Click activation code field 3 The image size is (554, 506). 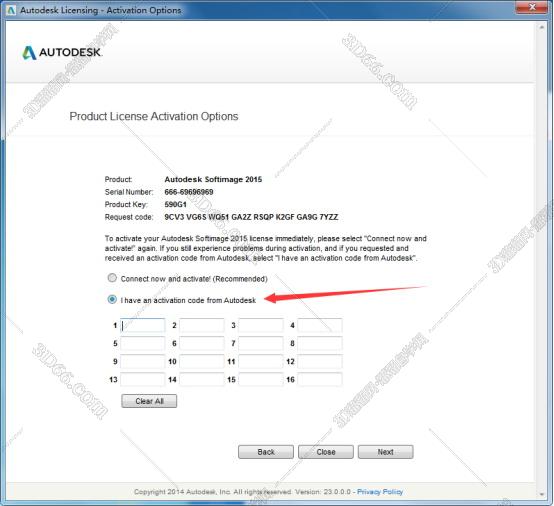click(261, 325)
